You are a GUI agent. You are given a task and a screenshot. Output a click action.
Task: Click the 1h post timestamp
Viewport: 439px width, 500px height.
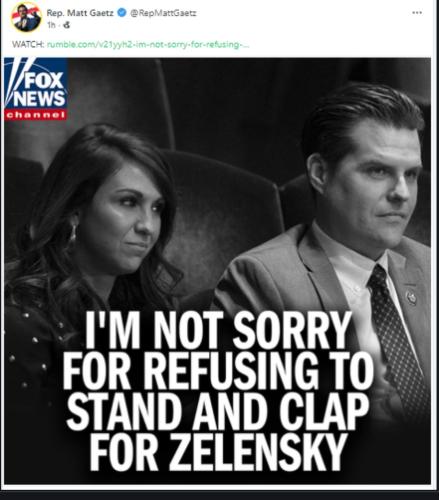coord(51,25)
